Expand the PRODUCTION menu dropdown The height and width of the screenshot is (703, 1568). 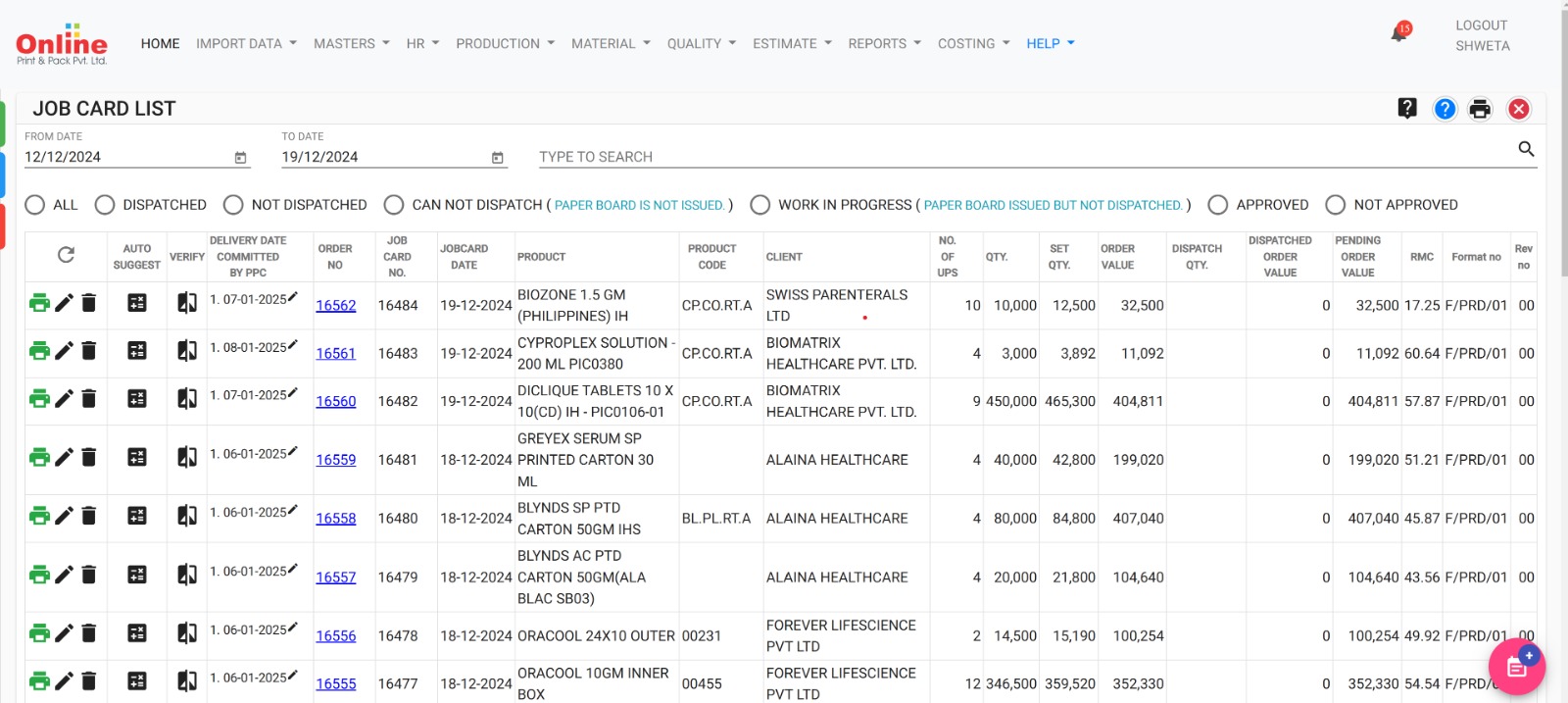[505, 44]
